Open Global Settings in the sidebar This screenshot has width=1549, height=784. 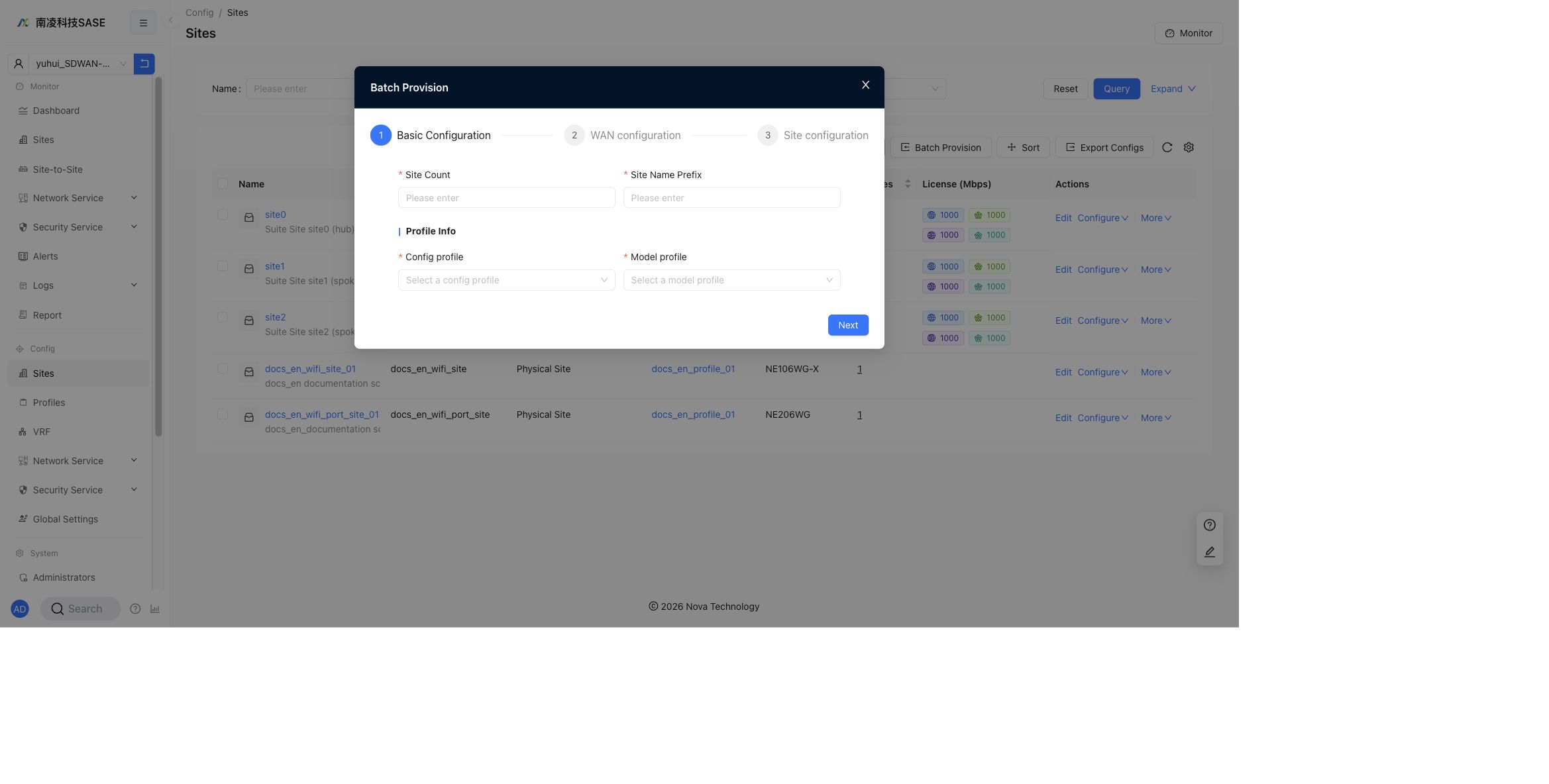[x=79, y=519]
